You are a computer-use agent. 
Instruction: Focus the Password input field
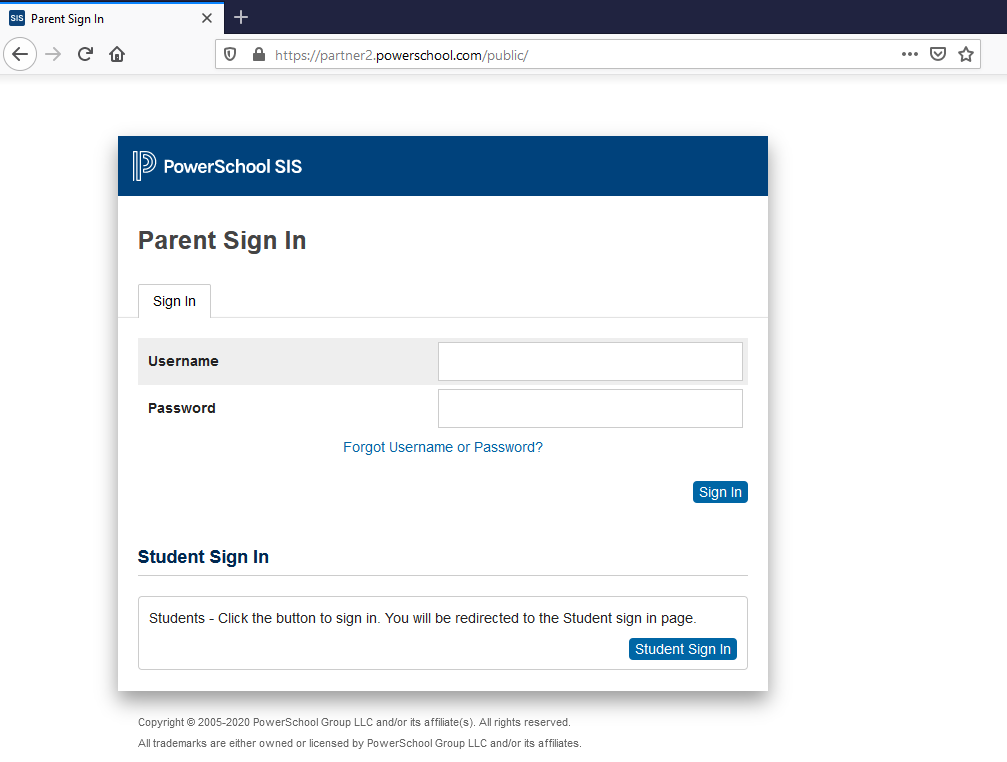(x=590, y=408)
